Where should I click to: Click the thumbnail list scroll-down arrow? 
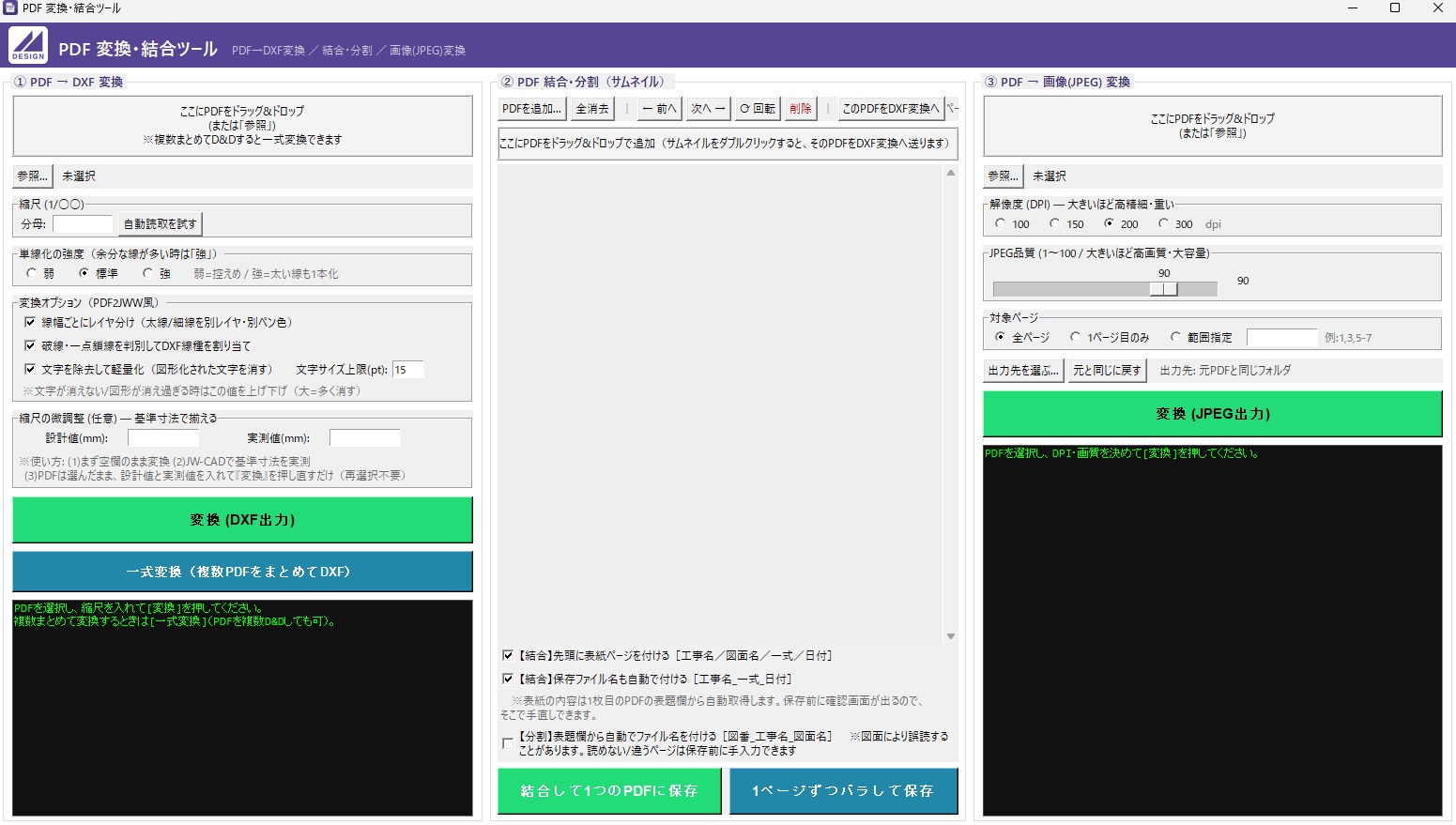tap(950, 636)
